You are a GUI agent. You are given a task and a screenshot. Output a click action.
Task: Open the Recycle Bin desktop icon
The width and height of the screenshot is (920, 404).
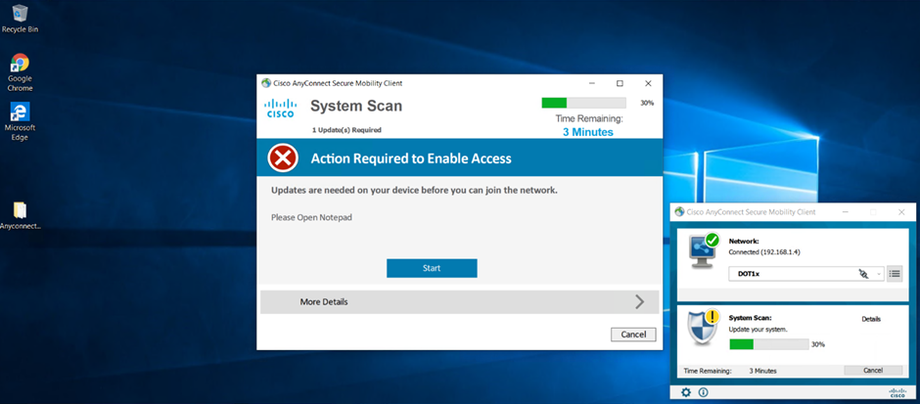tap(20, 18)
